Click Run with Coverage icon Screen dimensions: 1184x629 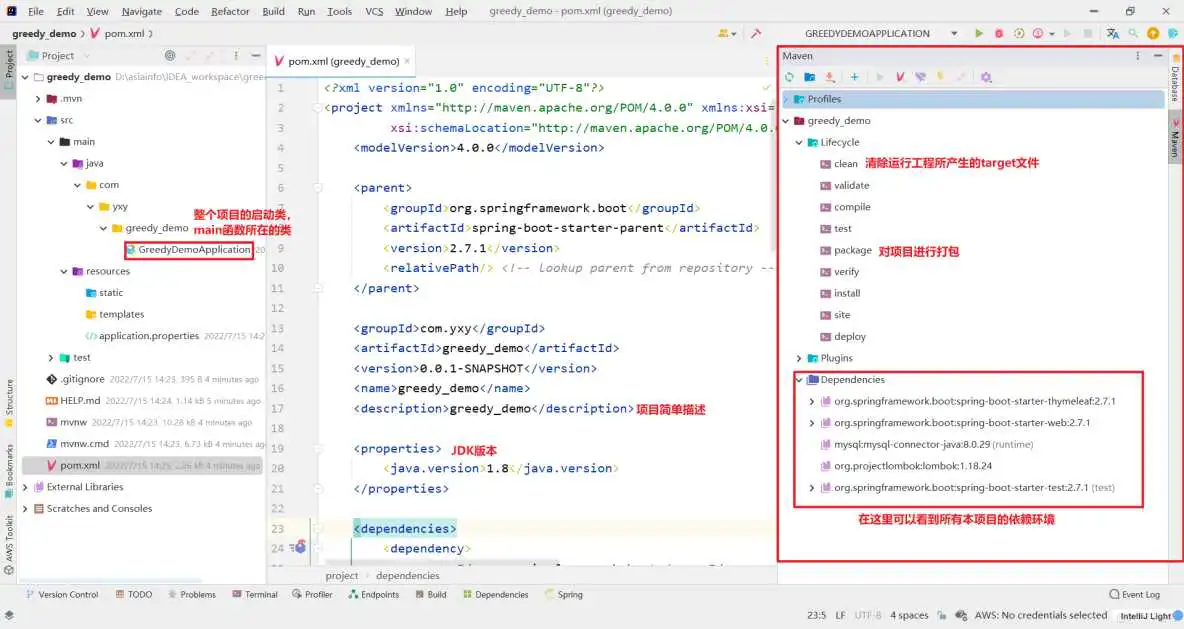click(1019, 32)
